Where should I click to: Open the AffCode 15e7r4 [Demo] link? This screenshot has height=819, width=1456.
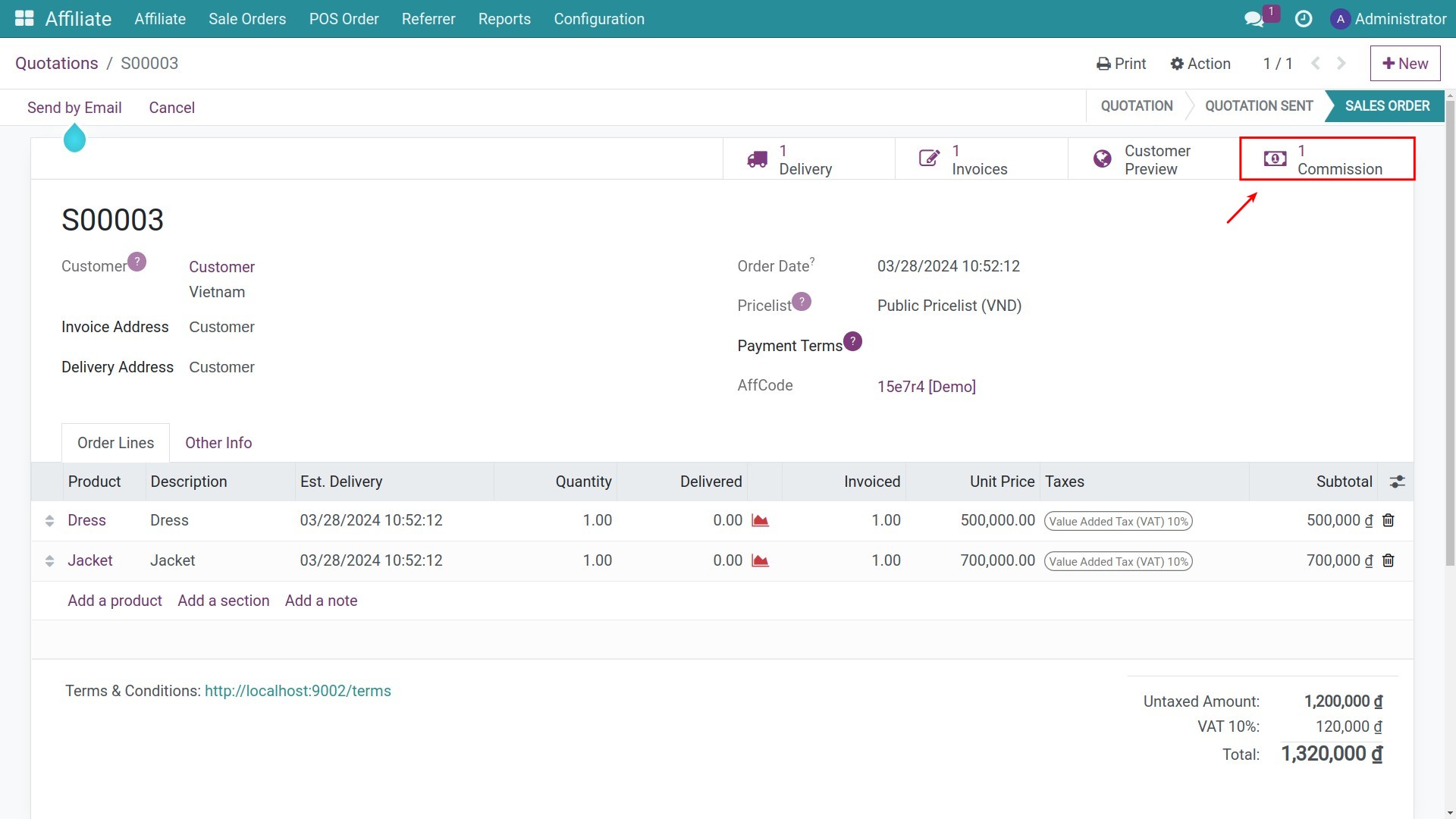point(926,387)
